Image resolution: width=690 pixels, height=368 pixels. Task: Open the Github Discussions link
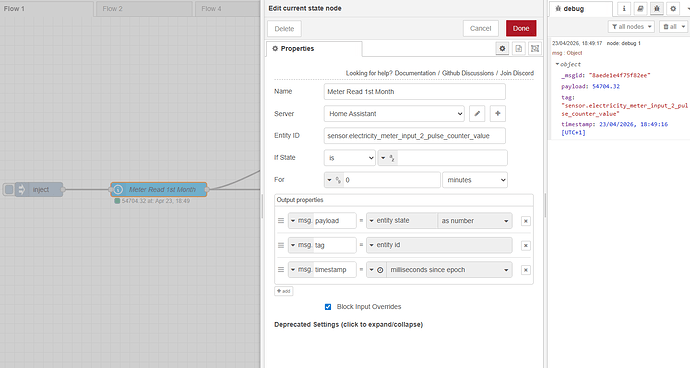(x=468, y=73)
